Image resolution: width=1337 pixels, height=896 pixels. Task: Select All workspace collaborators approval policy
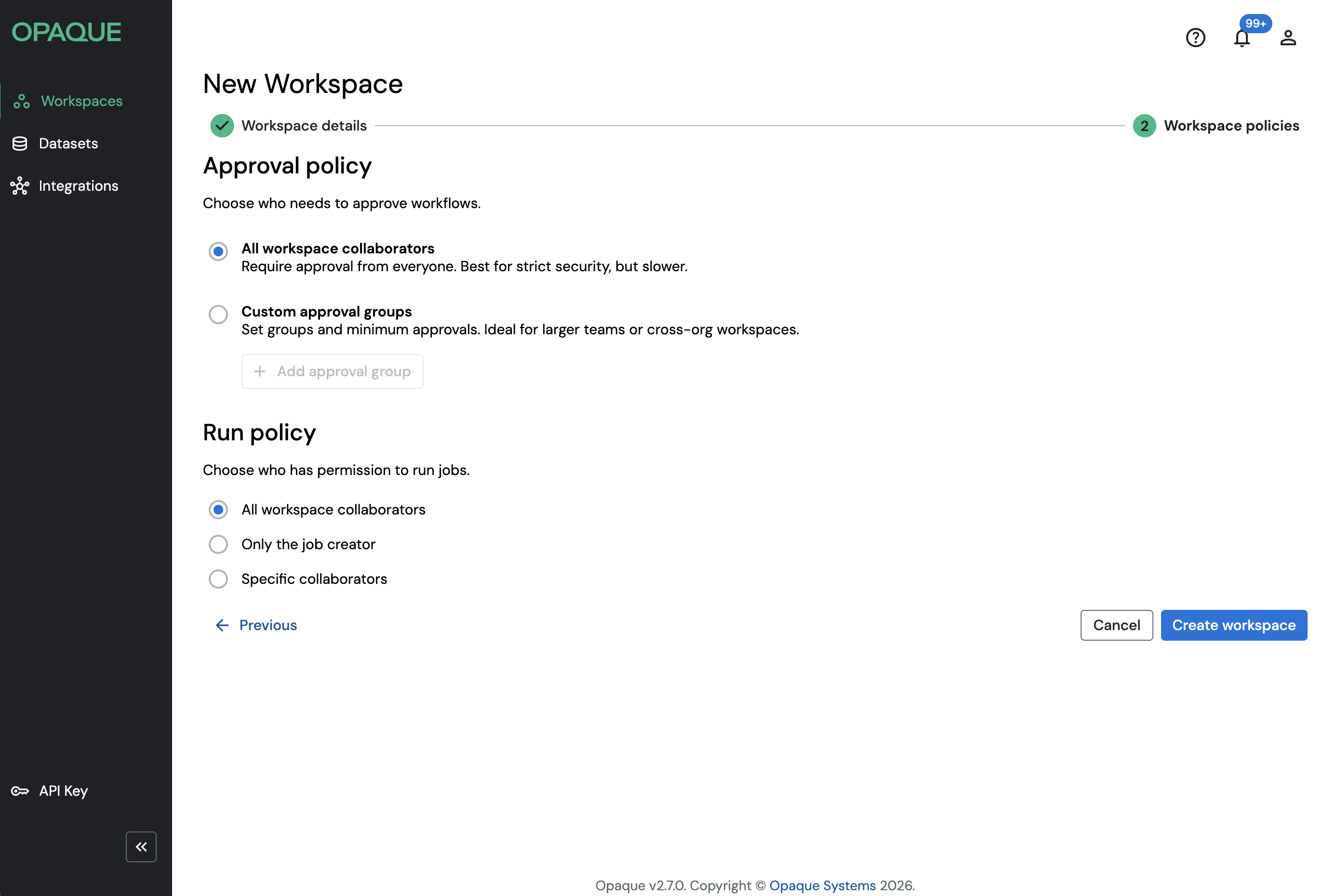(218, 251)
